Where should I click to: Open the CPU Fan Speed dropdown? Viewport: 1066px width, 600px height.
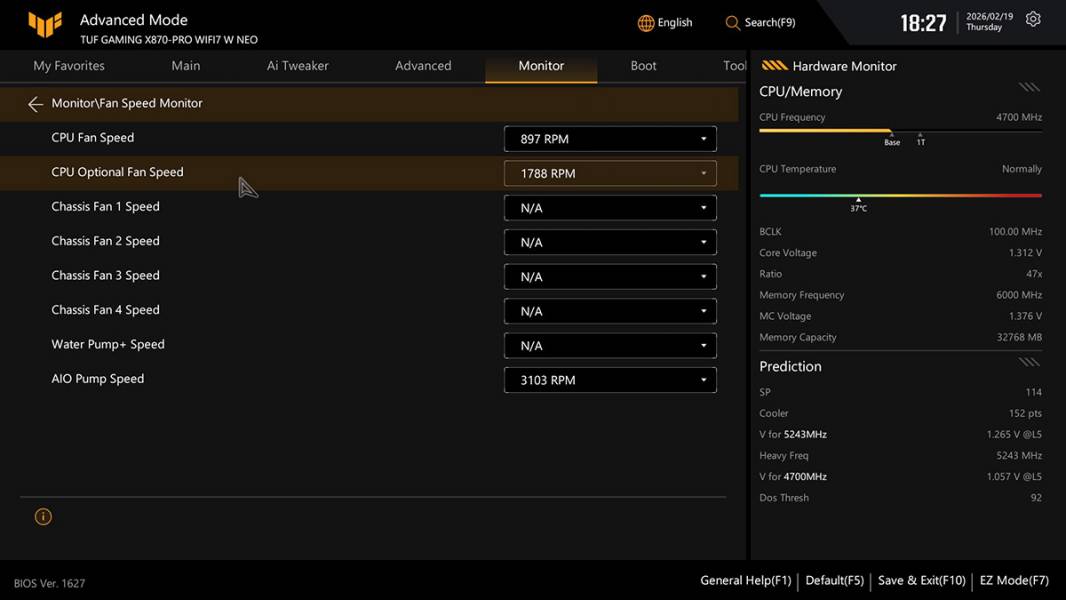coord(610,139)
